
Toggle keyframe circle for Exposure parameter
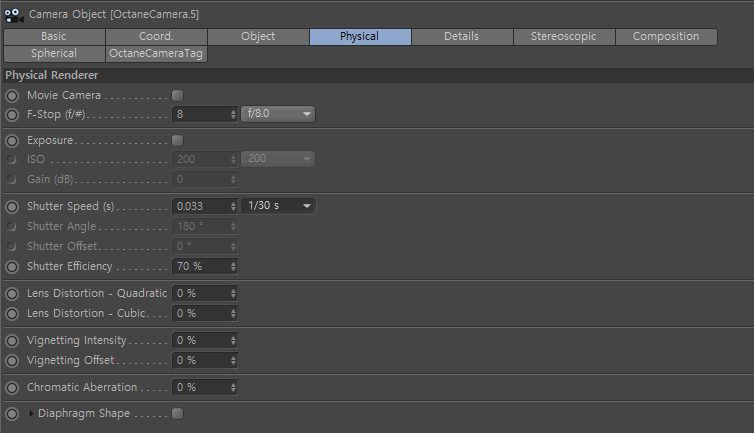point(12,141)
